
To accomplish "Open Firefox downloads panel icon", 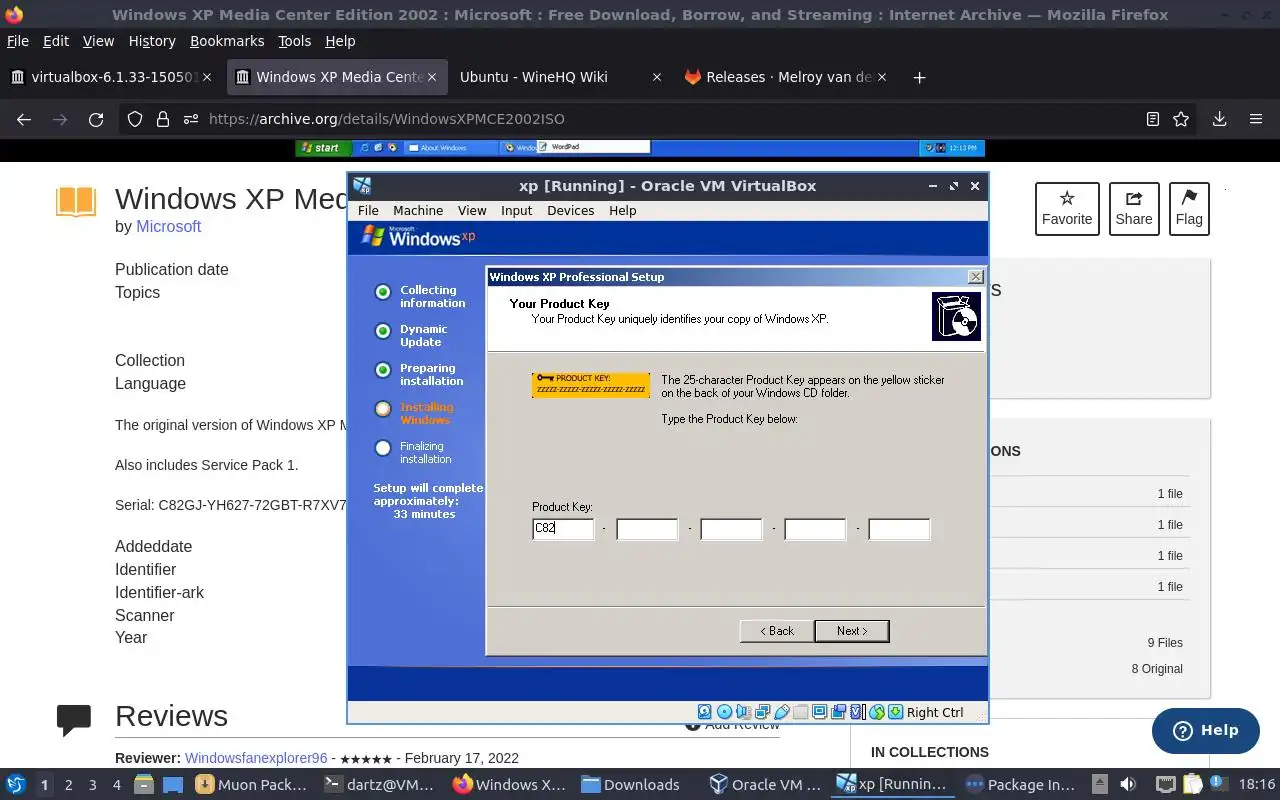I will click(x=1219, y=119).
